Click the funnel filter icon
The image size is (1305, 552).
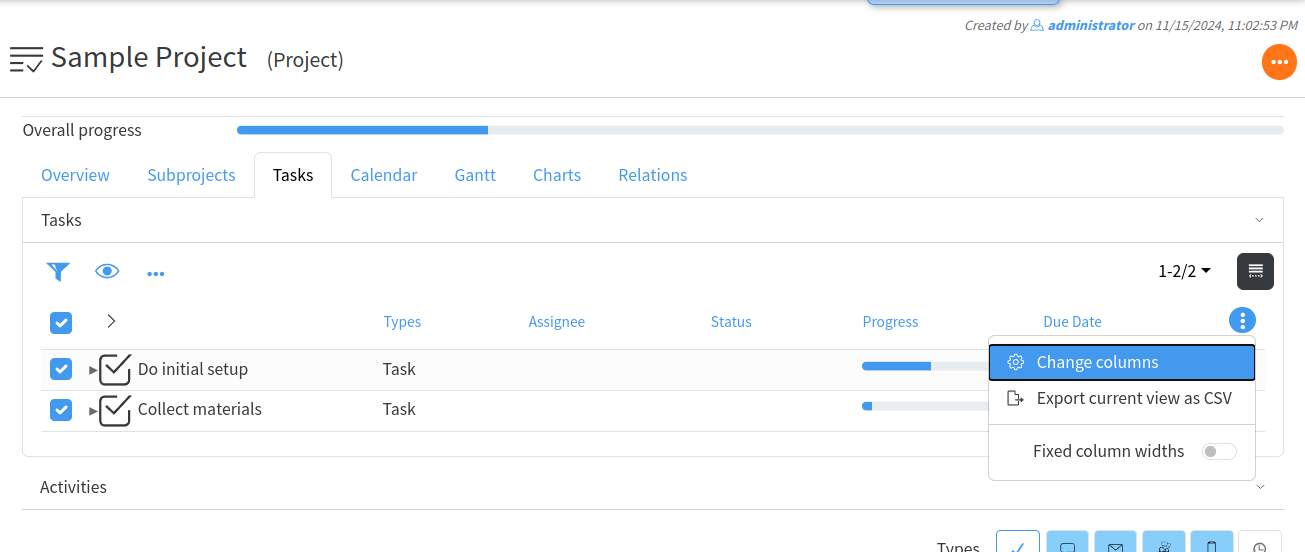59,271
